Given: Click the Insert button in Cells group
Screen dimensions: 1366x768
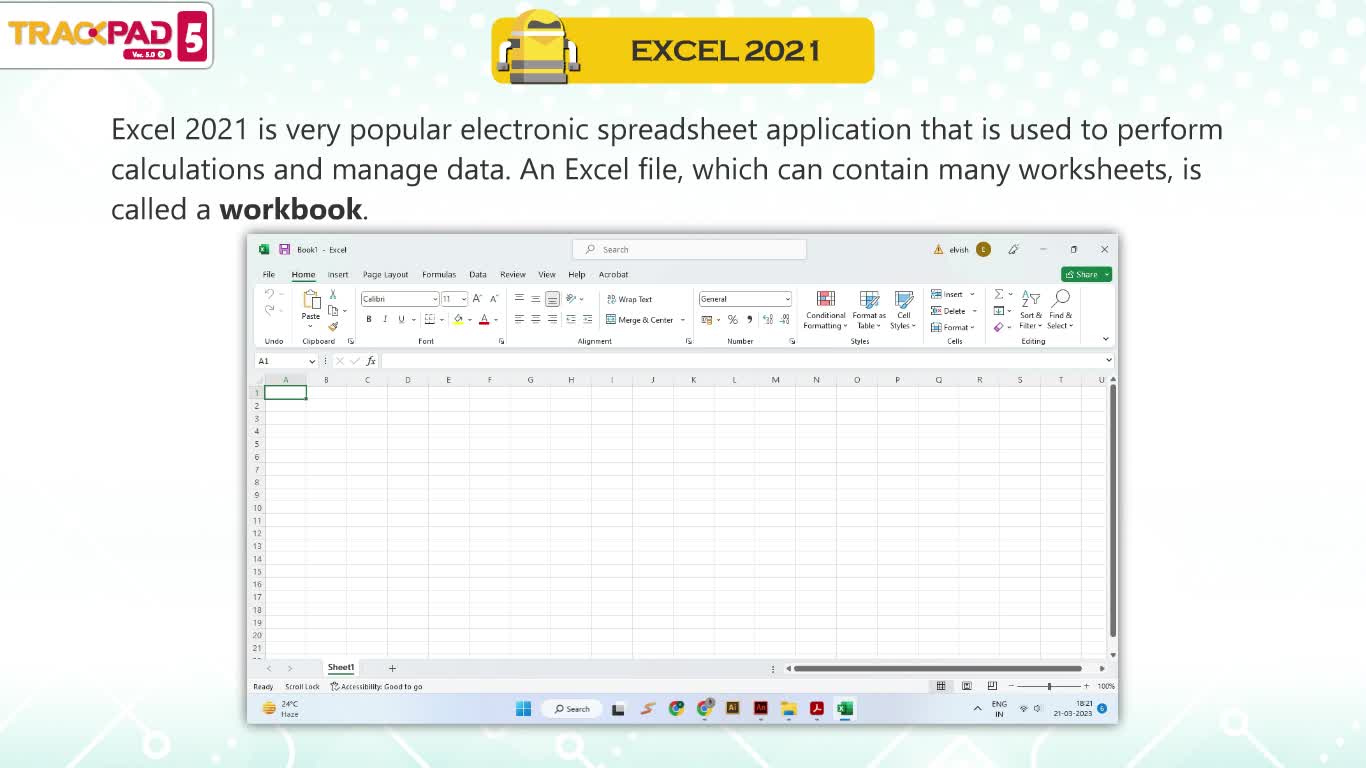Looking at the screenshot, I should pyautogui.click(x=952, y=294).
